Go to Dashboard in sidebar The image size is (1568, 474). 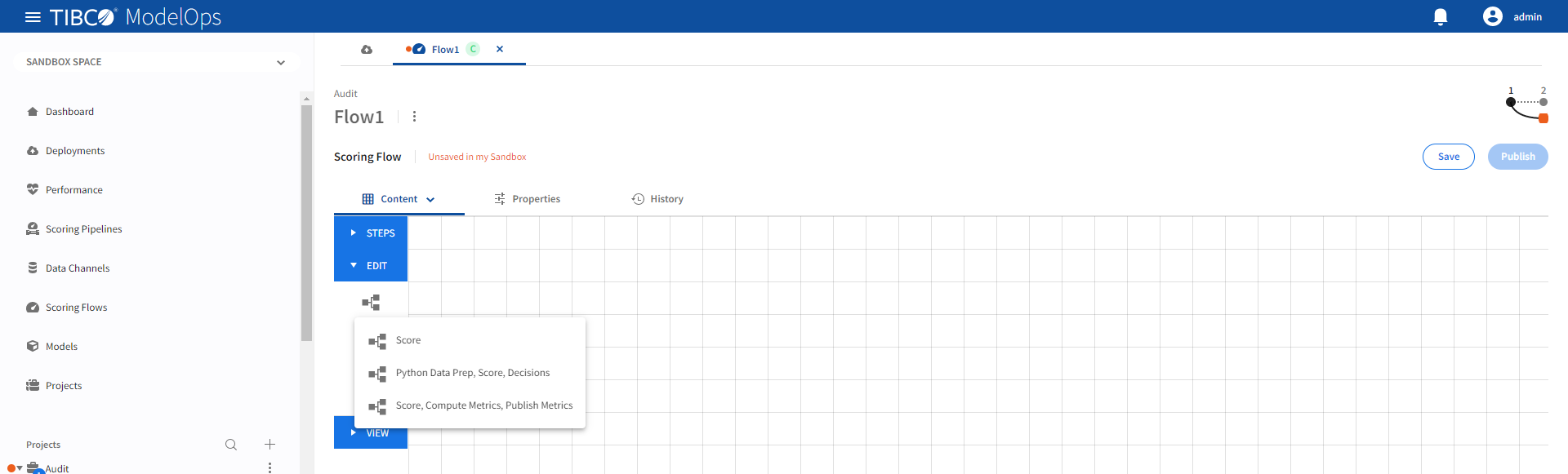tap(69, 112)
